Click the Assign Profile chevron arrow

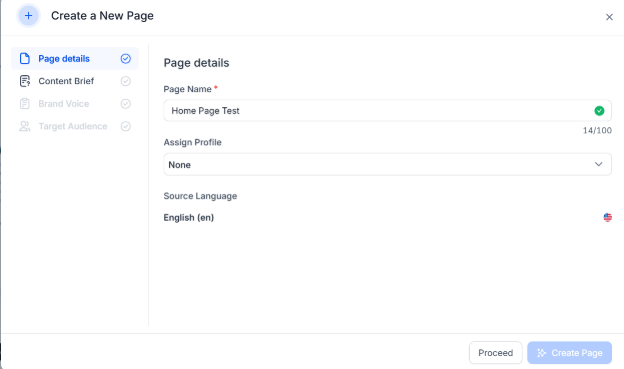(598, 164)
